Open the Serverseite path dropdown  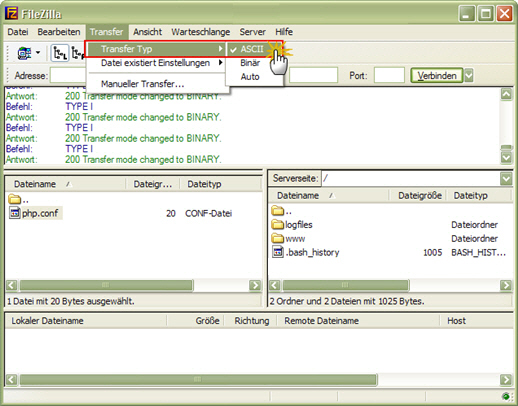click(x=506, y=179)
